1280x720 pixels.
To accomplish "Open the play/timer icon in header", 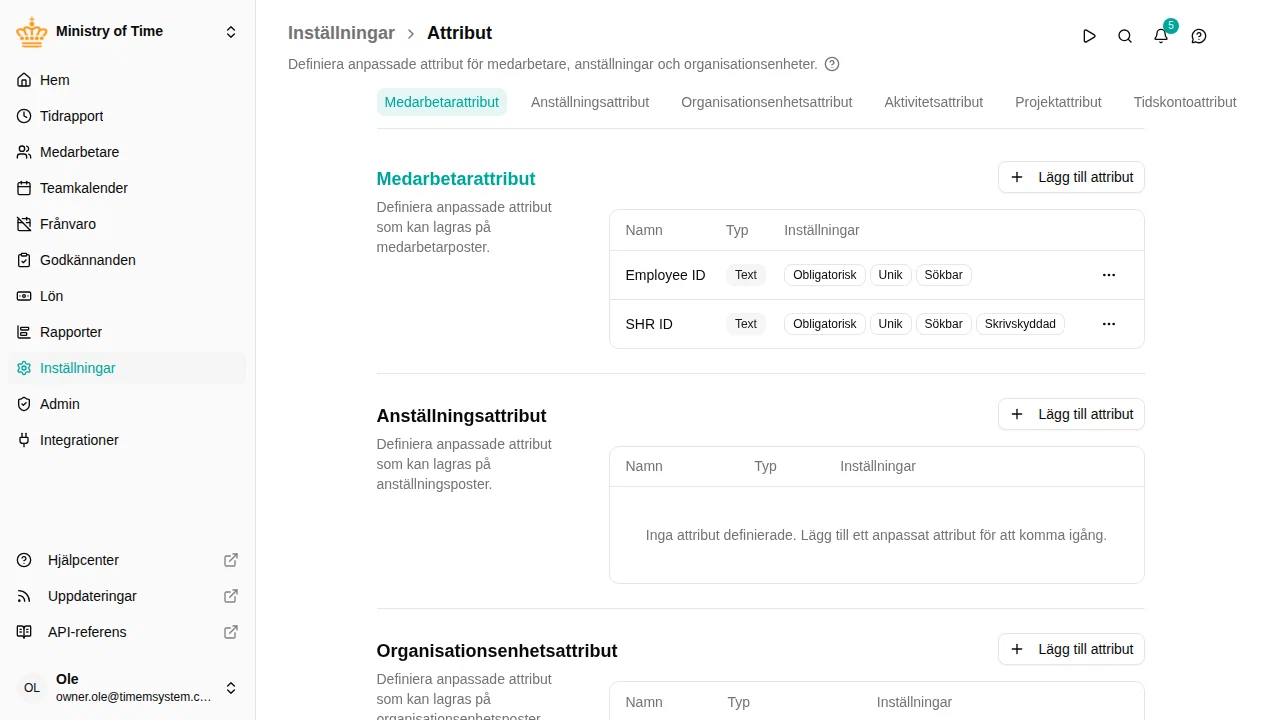I will tap(1089, 36).
